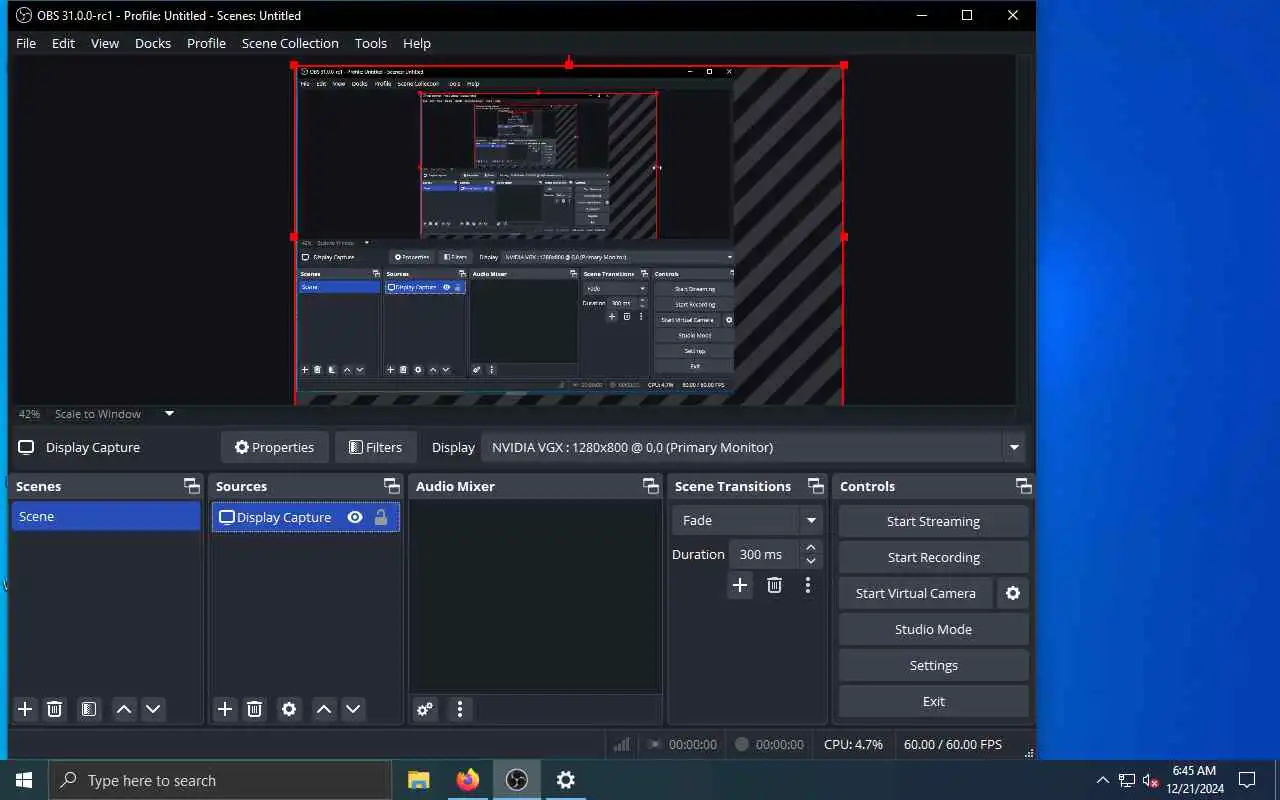Toggle Display Capture visibility eye

355,517
